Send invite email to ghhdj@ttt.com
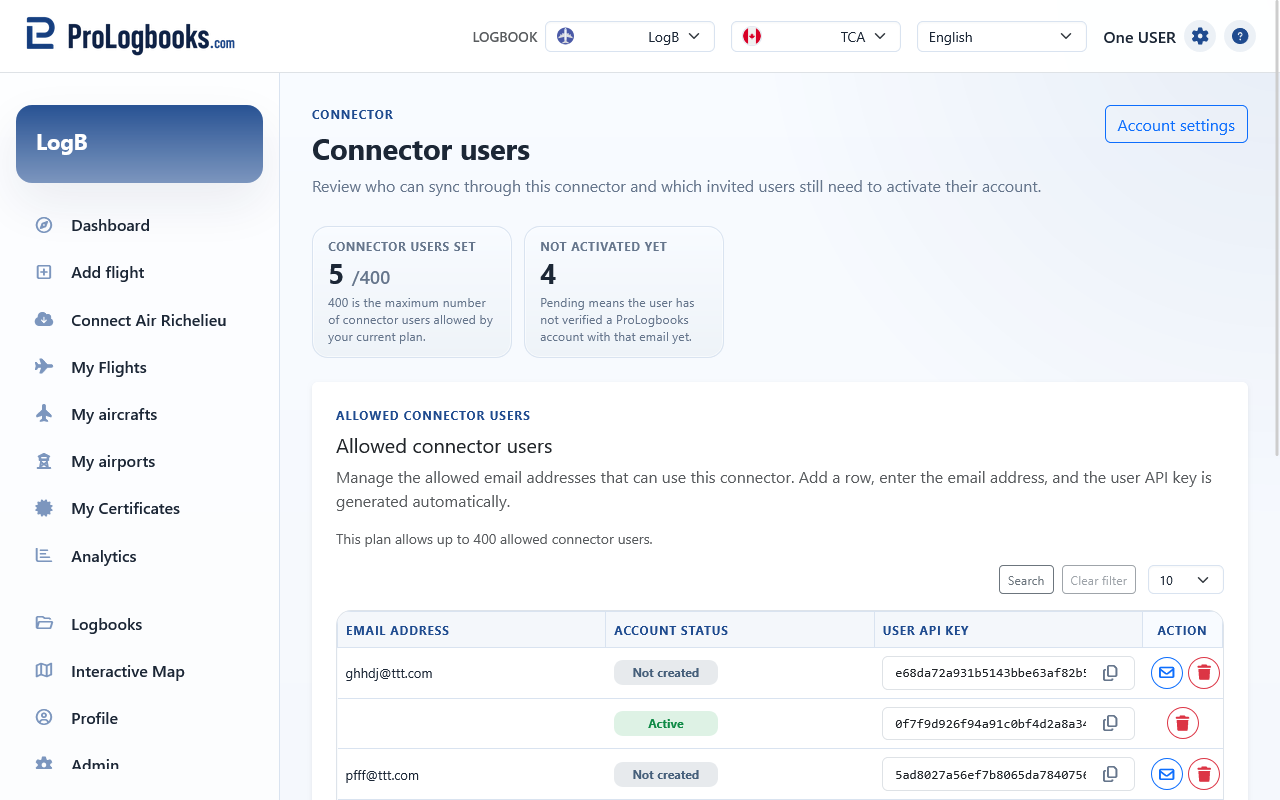The width and height of the screenshot is (1280, 800). (x=1167, y=673)
